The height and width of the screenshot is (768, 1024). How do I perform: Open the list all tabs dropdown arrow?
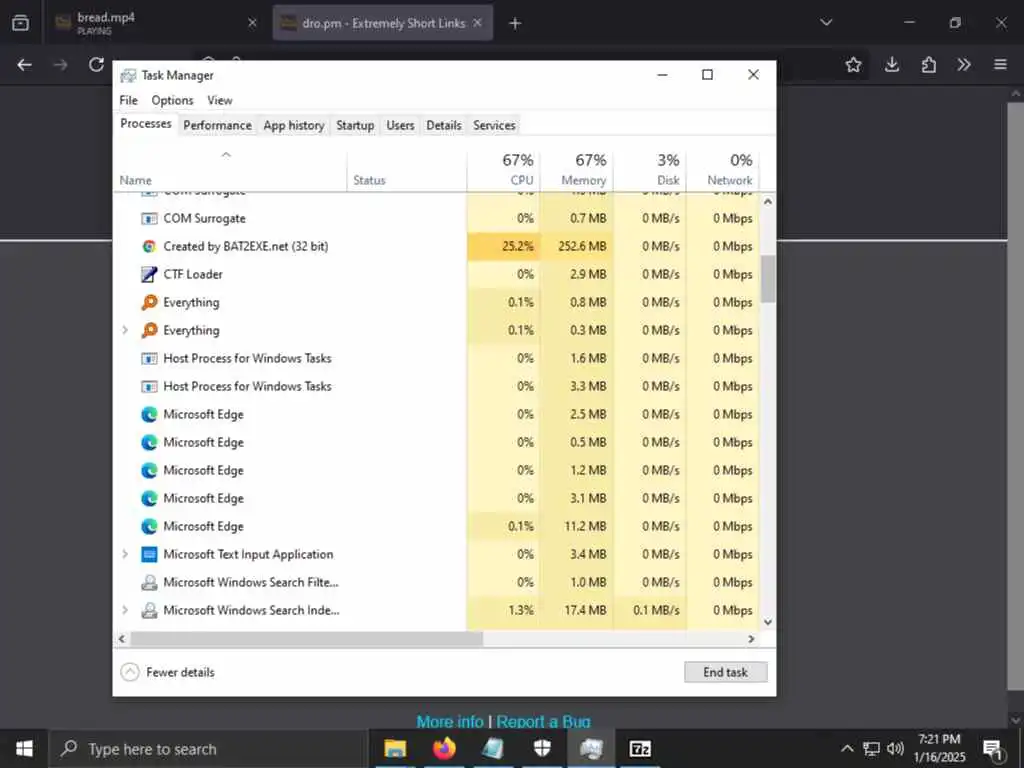(826, 23)
